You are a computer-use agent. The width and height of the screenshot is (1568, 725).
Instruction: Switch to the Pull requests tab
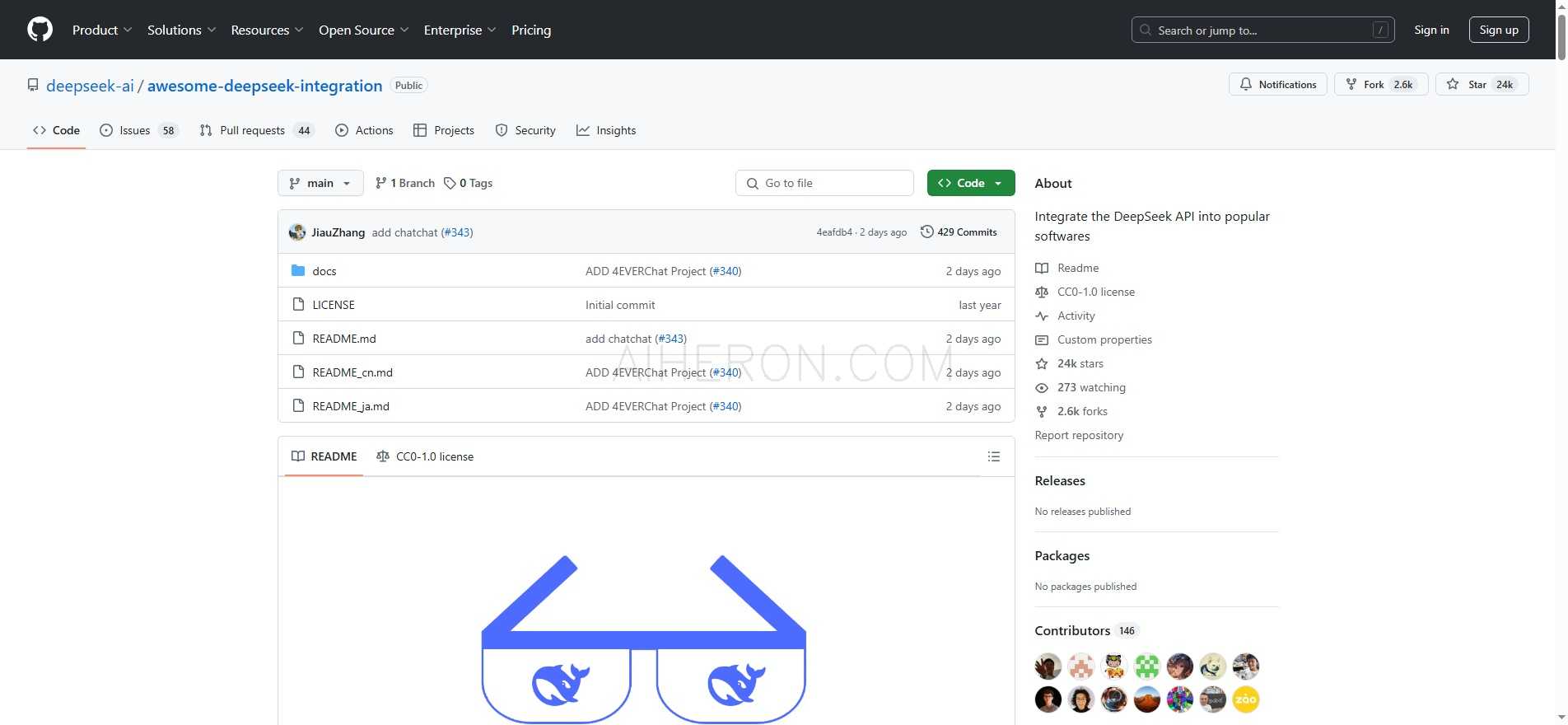[x=256, y=130]
